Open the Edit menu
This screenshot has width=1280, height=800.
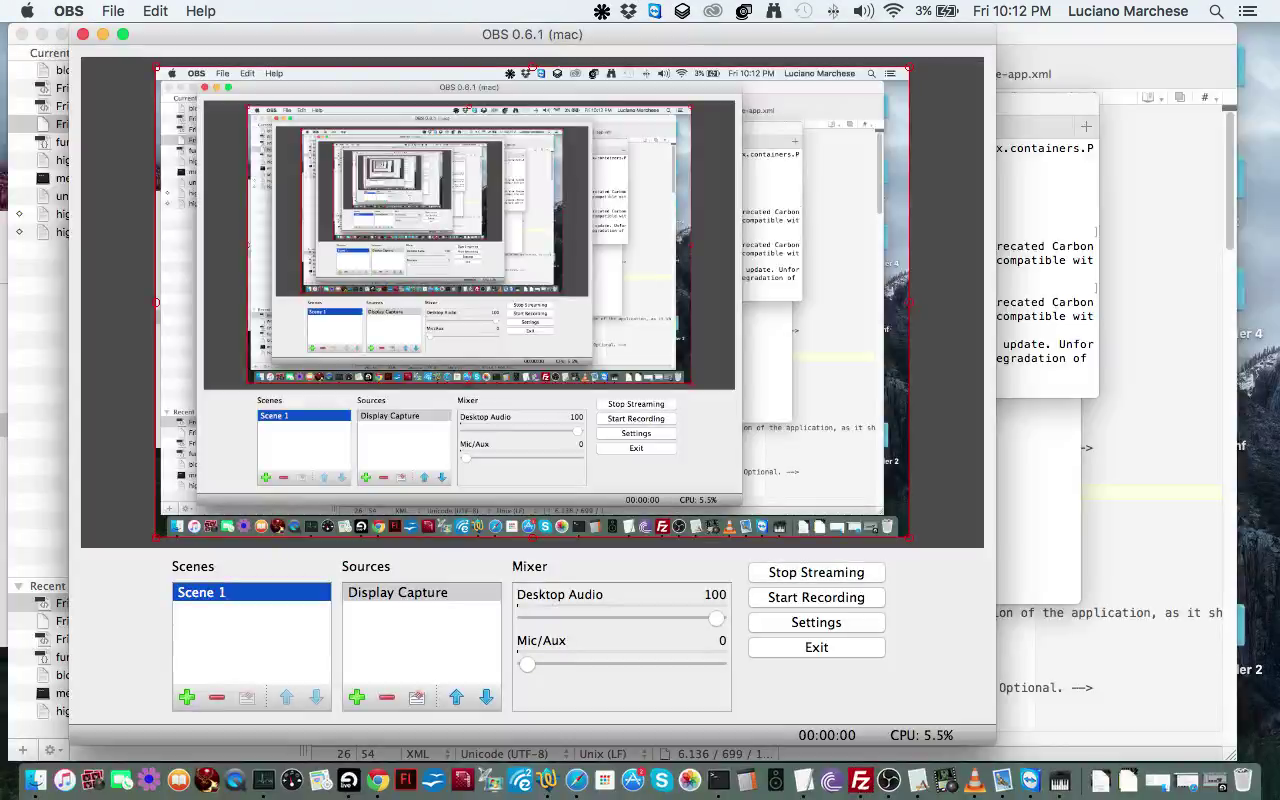[x=155, y=11]
